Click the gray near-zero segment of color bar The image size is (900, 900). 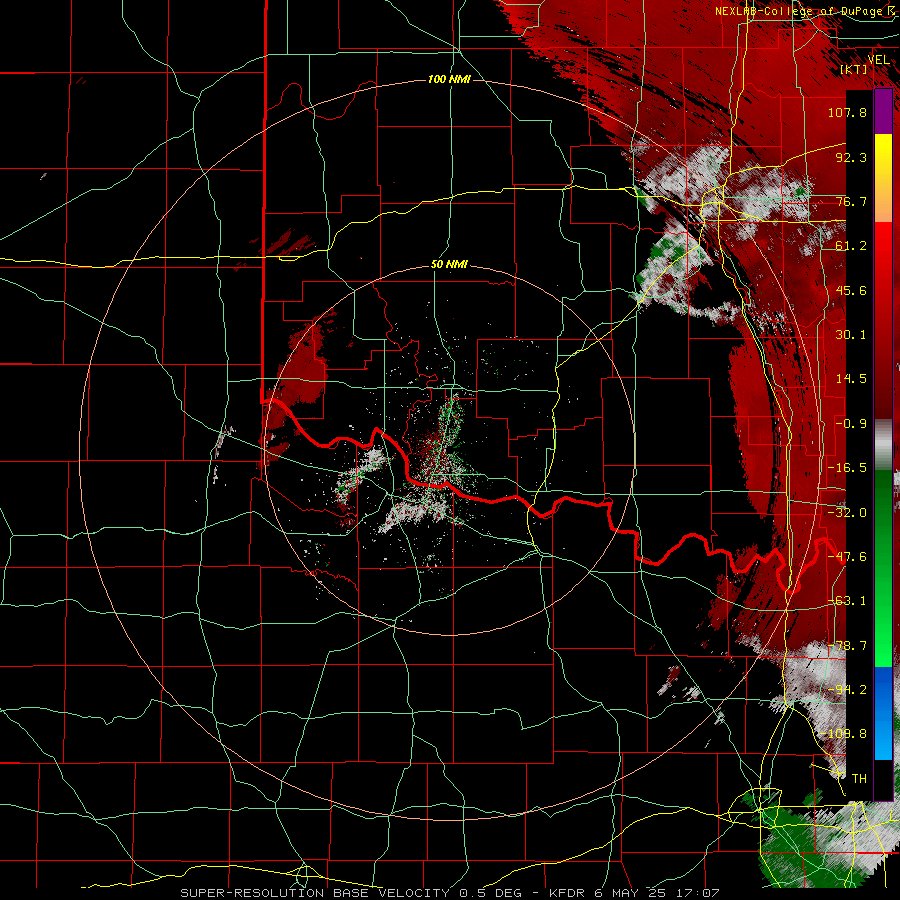tap(883, 445)
